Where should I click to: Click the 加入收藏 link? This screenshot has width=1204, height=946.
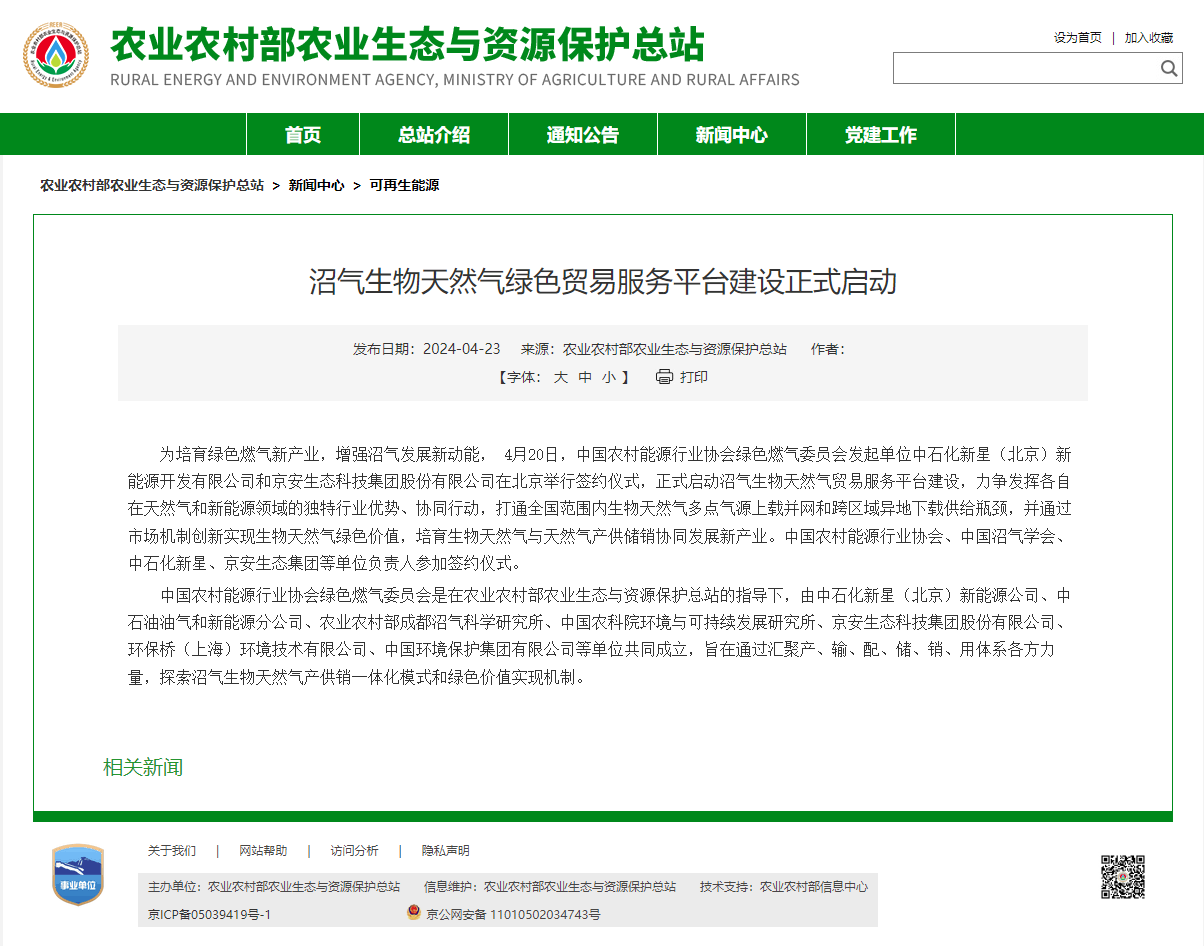click(x=1148, y=38)
